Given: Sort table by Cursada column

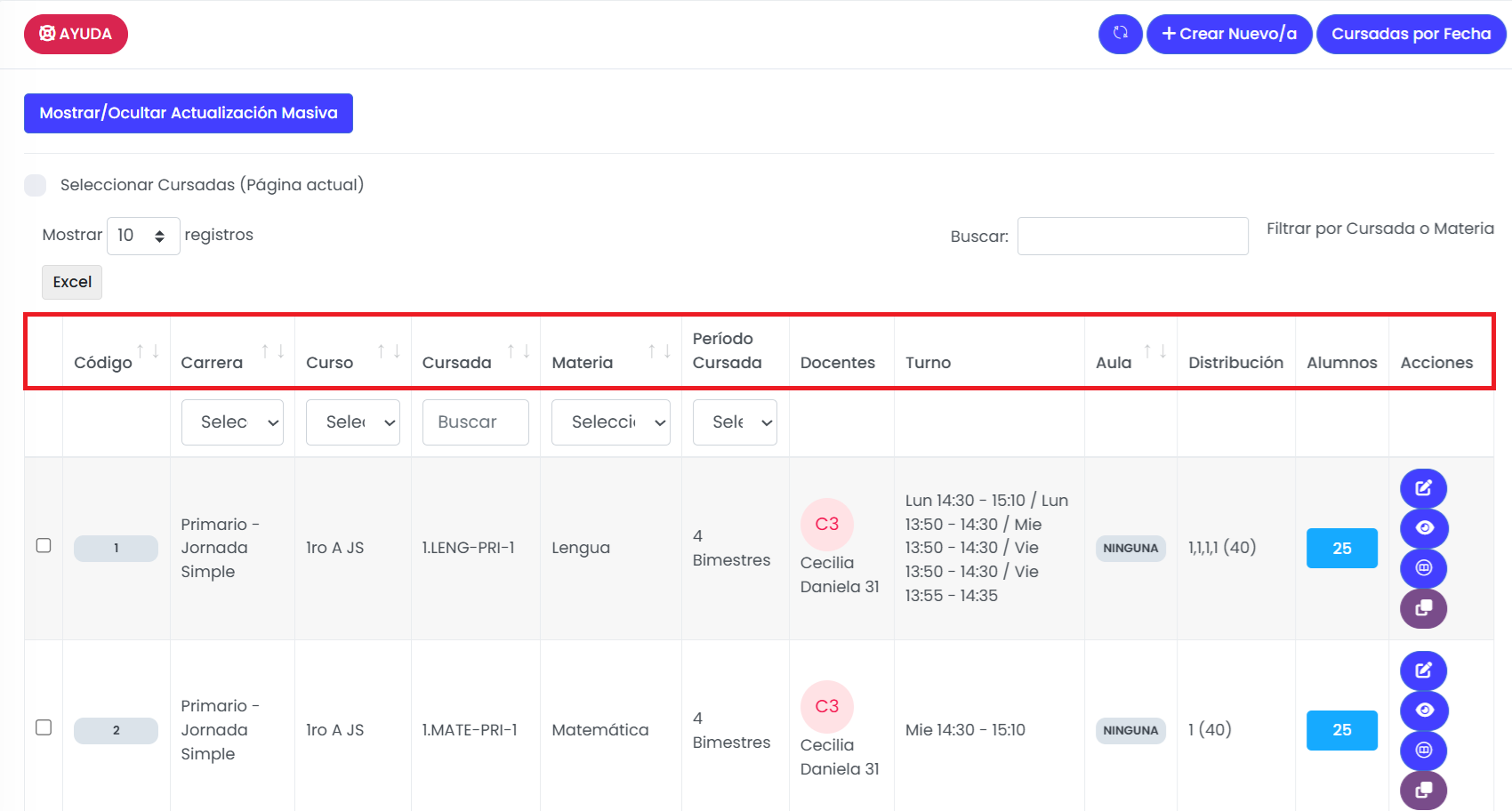Looking at the screenshot, I should [476, 351].
